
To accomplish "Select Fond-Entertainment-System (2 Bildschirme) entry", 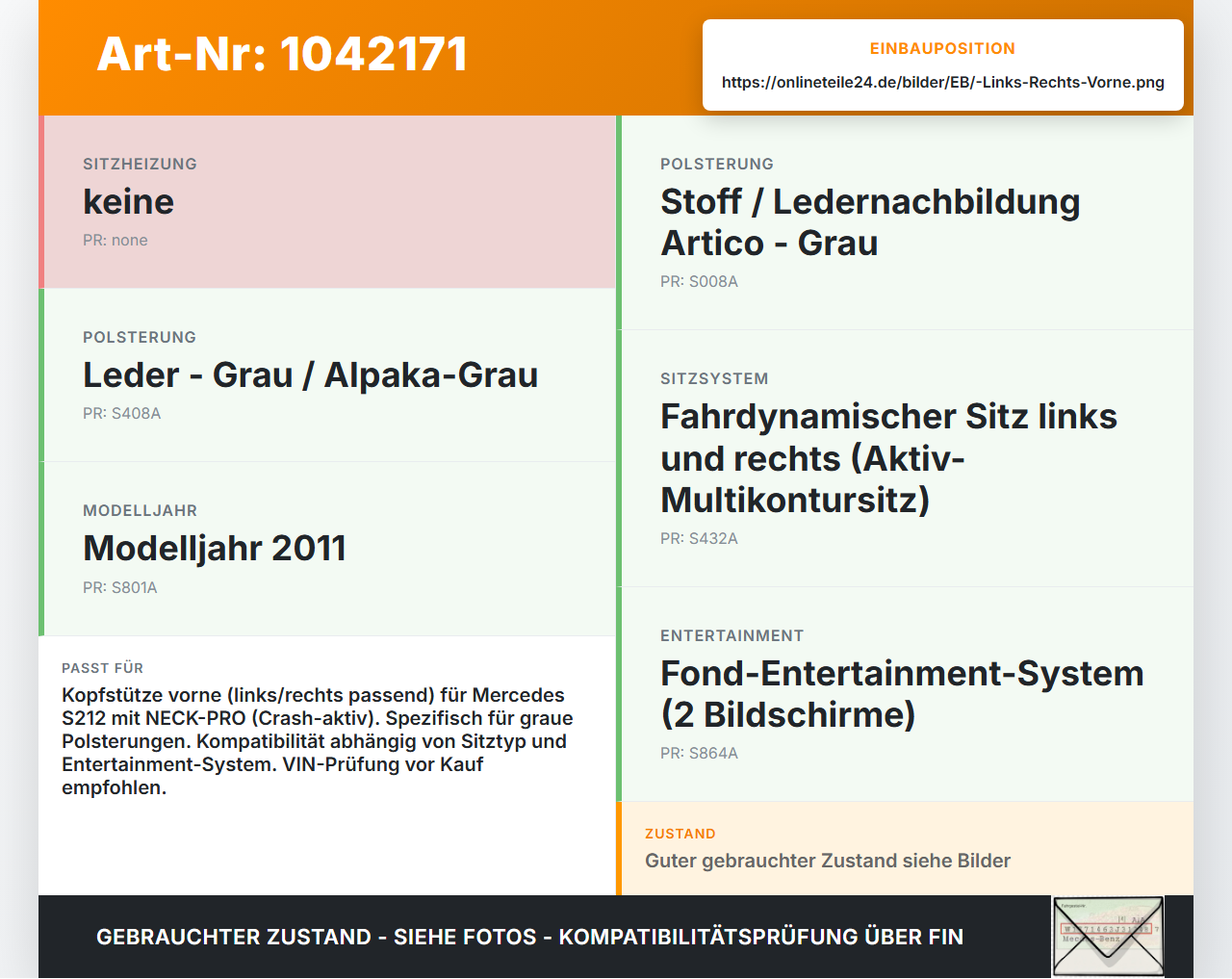I will pos(902,694).
